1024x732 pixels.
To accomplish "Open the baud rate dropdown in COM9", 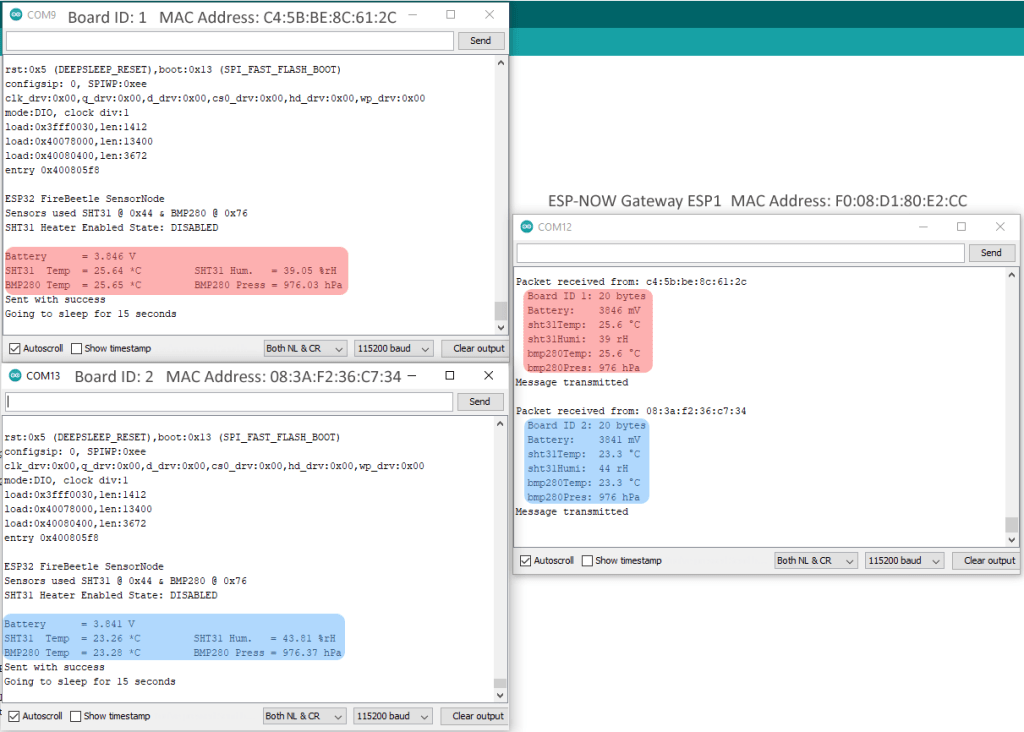I will point(393,348).
